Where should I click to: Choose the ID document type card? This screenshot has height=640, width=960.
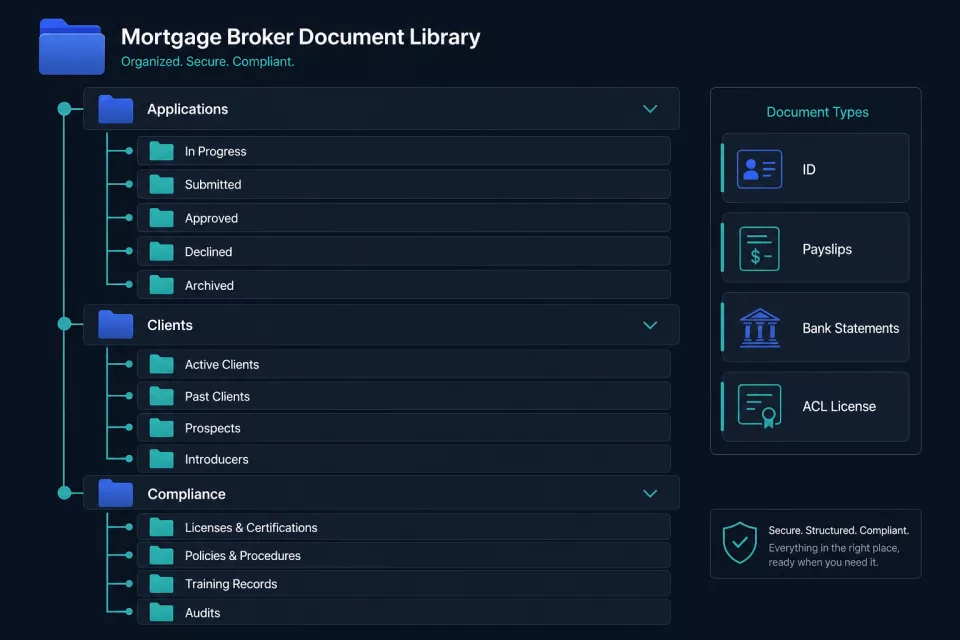816,168
